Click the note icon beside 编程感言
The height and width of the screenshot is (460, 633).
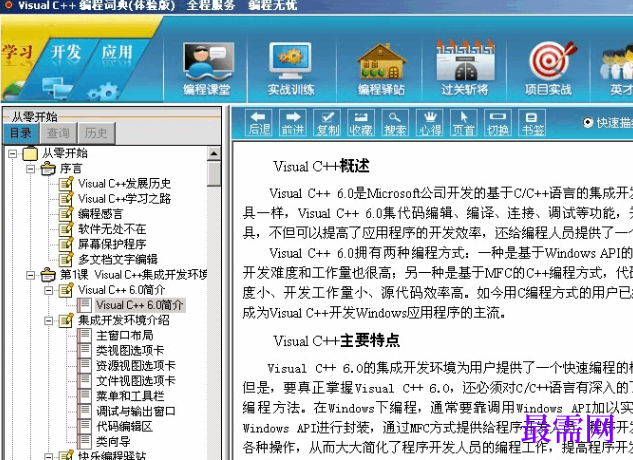click(66, 214)
